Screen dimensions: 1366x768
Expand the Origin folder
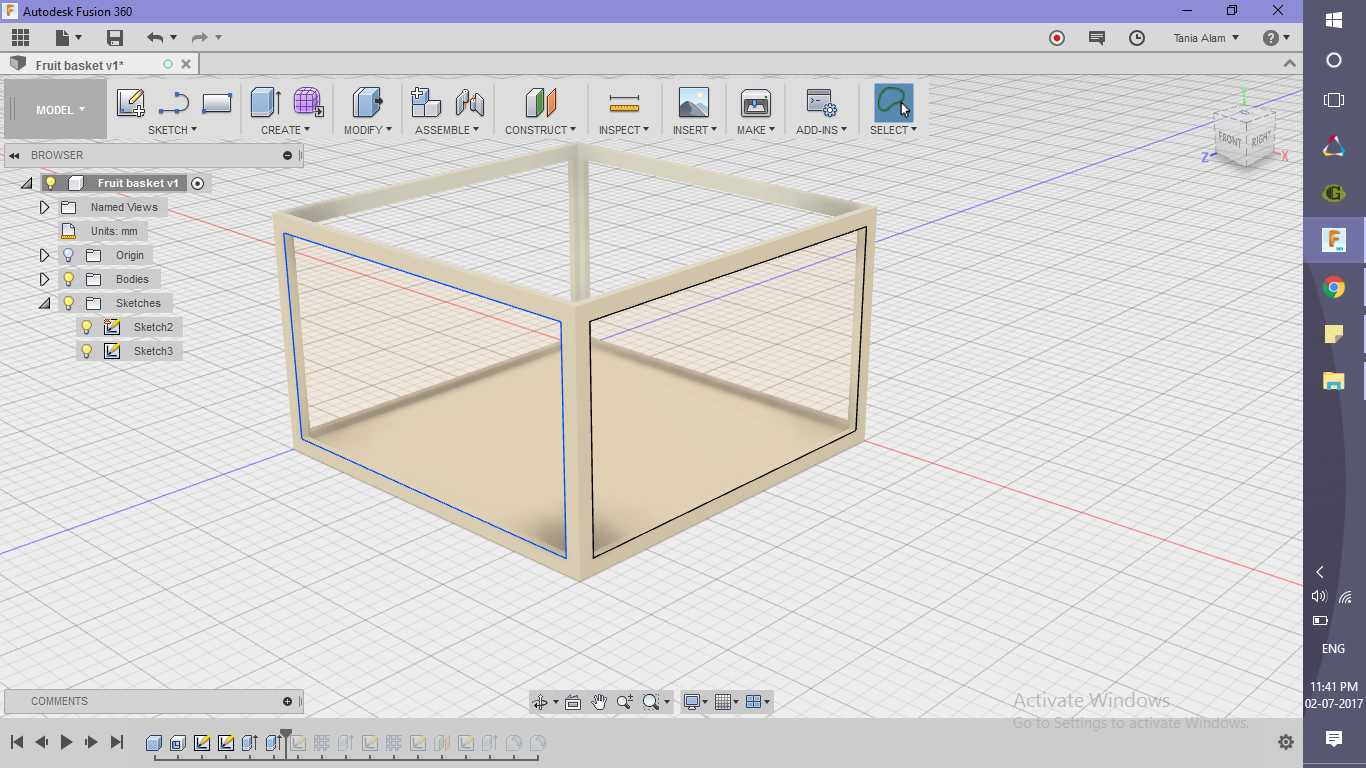[x=44, y=255]
